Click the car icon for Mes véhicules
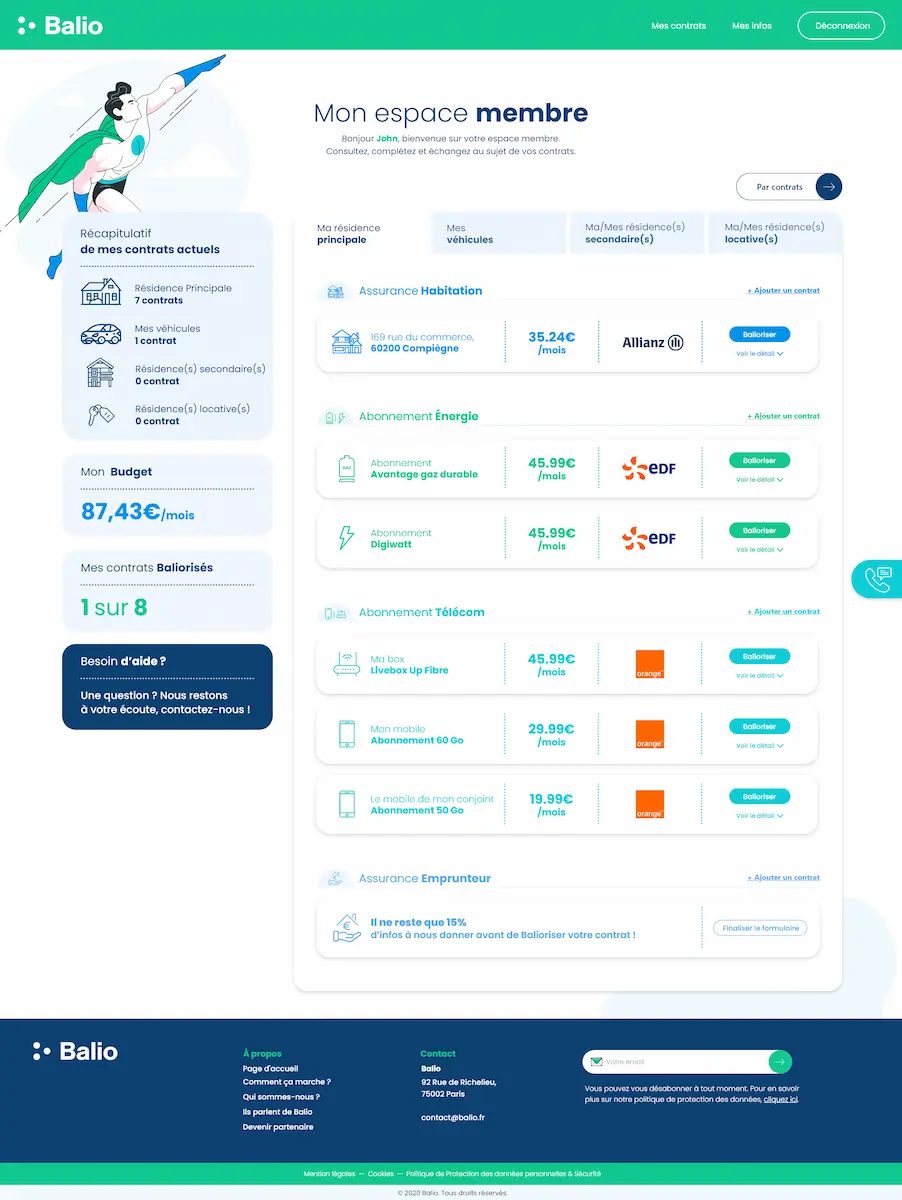 pos(100,334)
